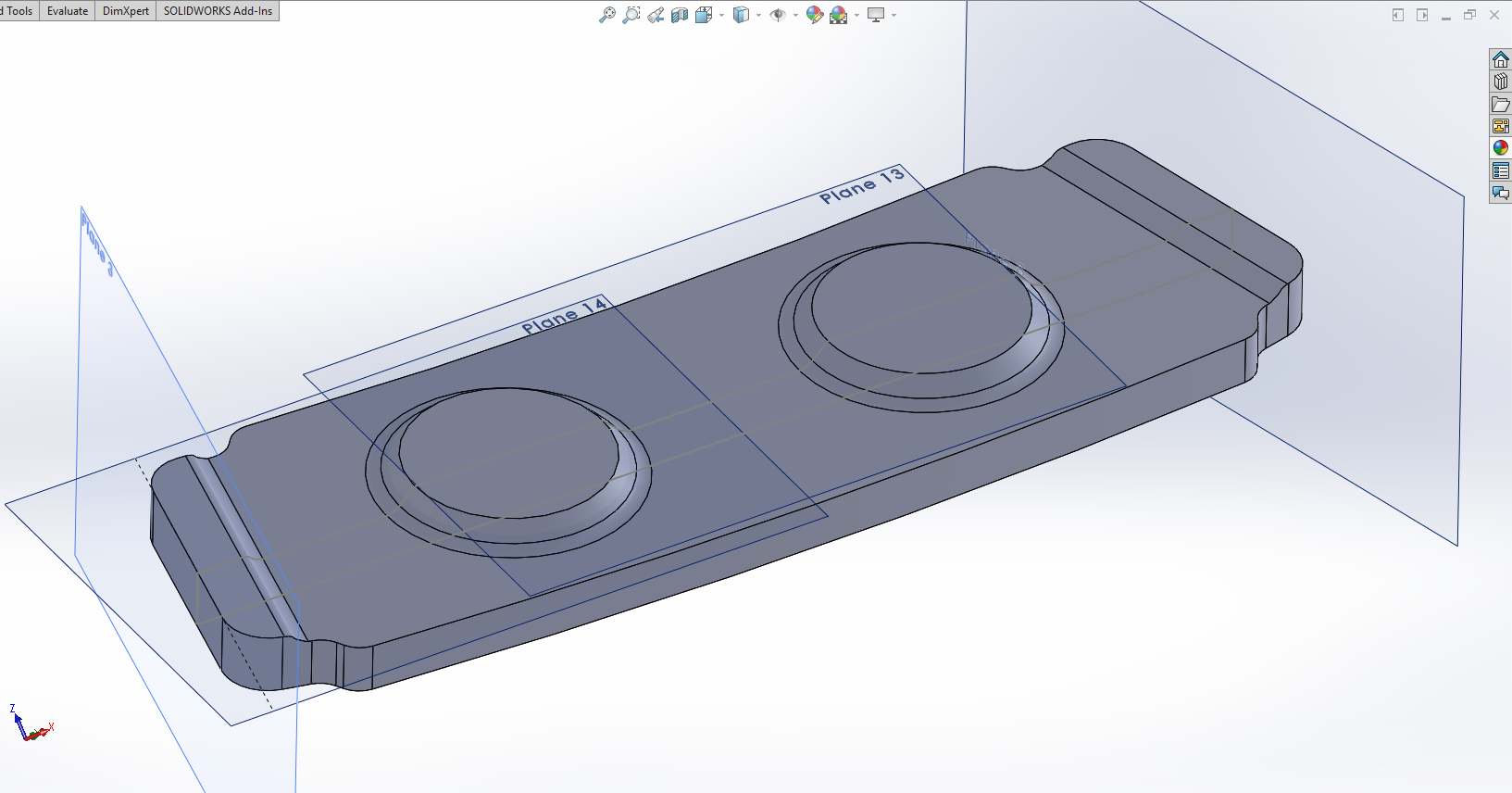Toggle the Section View tool
This screenshot has height=793, width=1512.
click(x=680, y=15)
